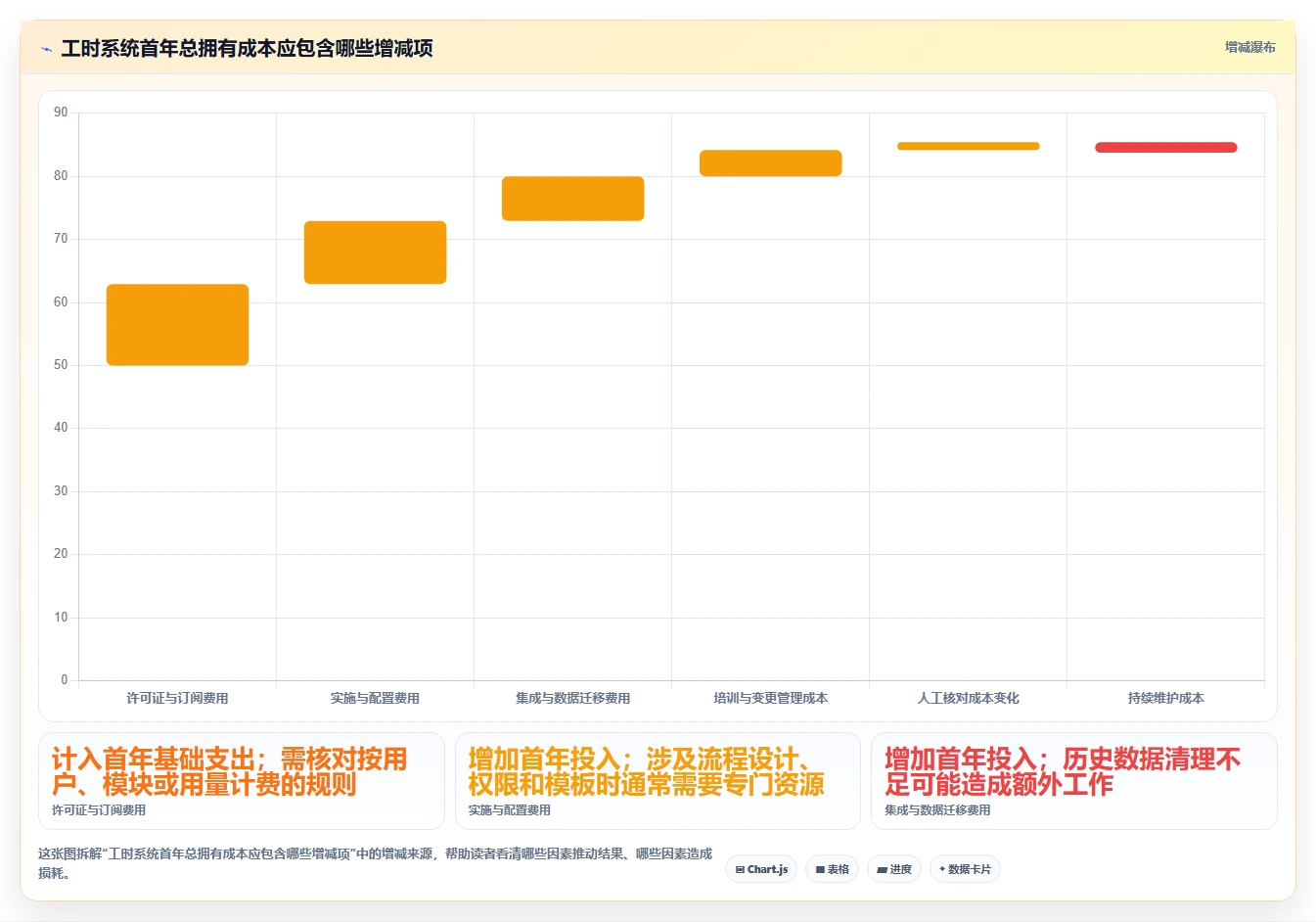Click the 人工核对成本变化 x-axis label
Image resolution: width=1316 pixels, height=922 pixels.
coord(968,698)
